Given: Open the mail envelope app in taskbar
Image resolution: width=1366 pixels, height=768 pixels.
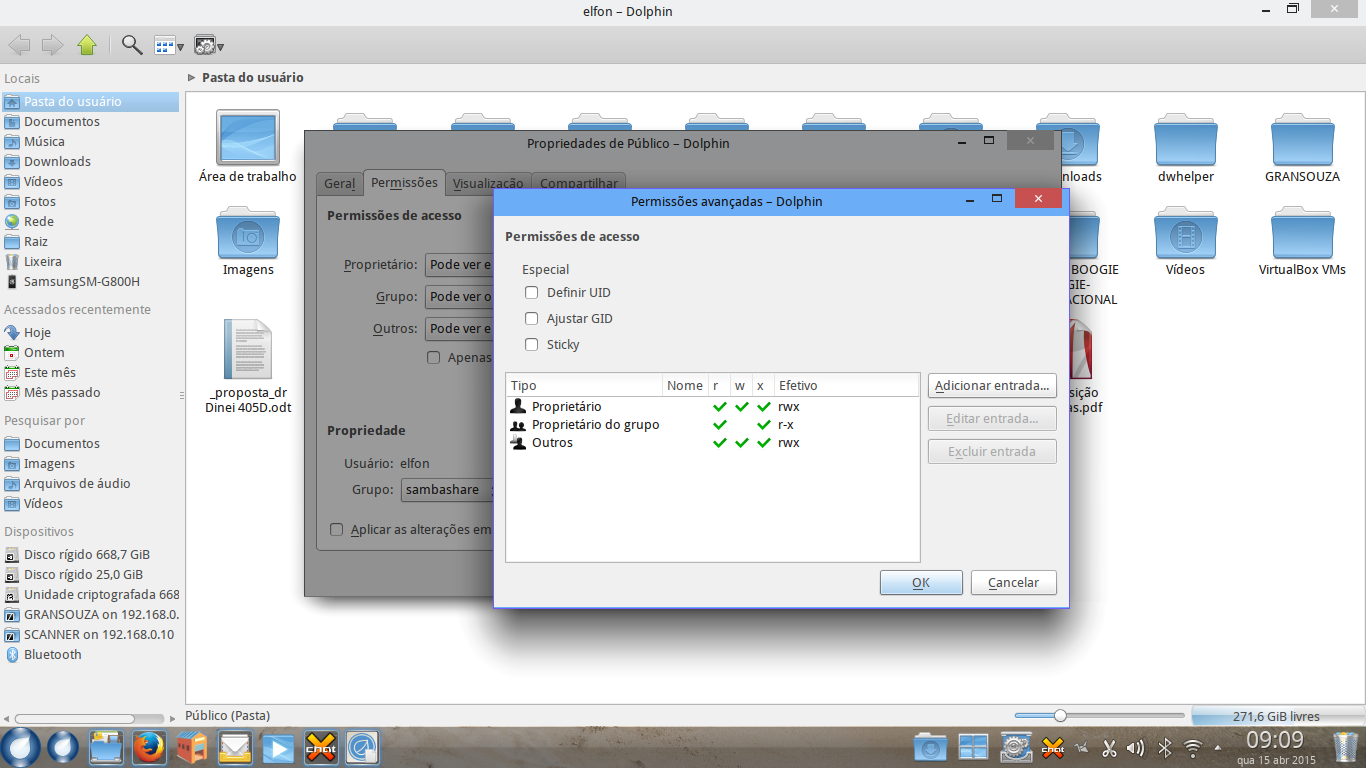Looking at the screenshot, I should point(235,747).
